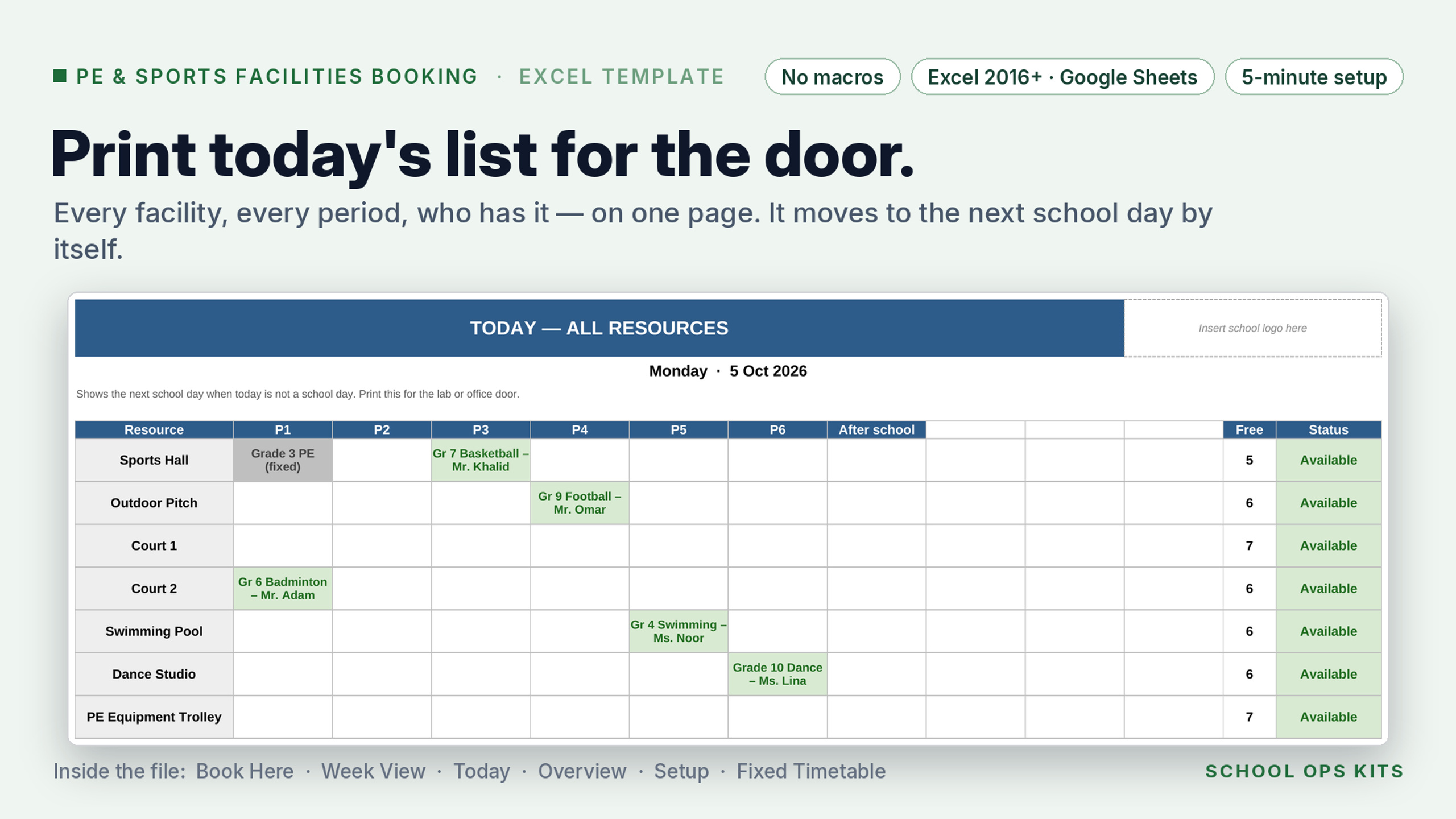Click the 'Setup' sheet name in footer
1456x819 pixels.
click(x=681, y=771)
